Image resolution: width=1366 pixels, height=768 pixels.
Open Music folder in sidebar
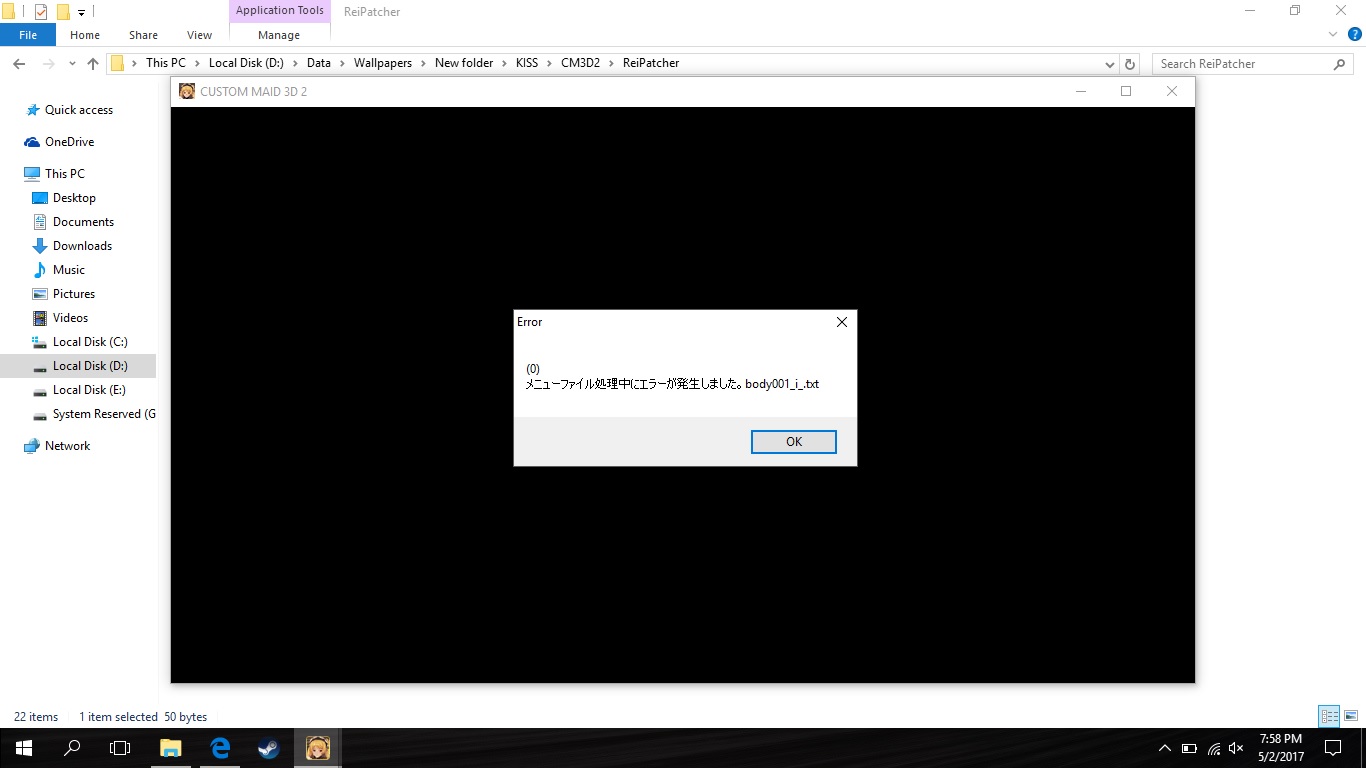click(x=69, y=270)
